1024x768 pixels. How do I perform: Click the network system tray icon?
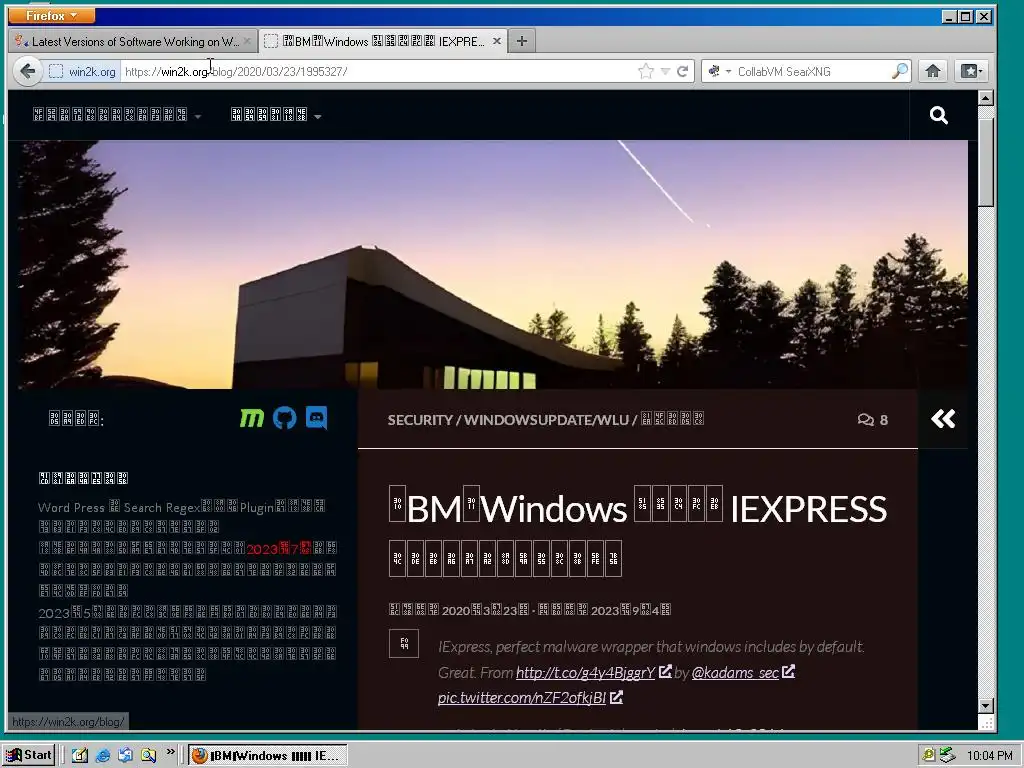click(x=946, y=756)
